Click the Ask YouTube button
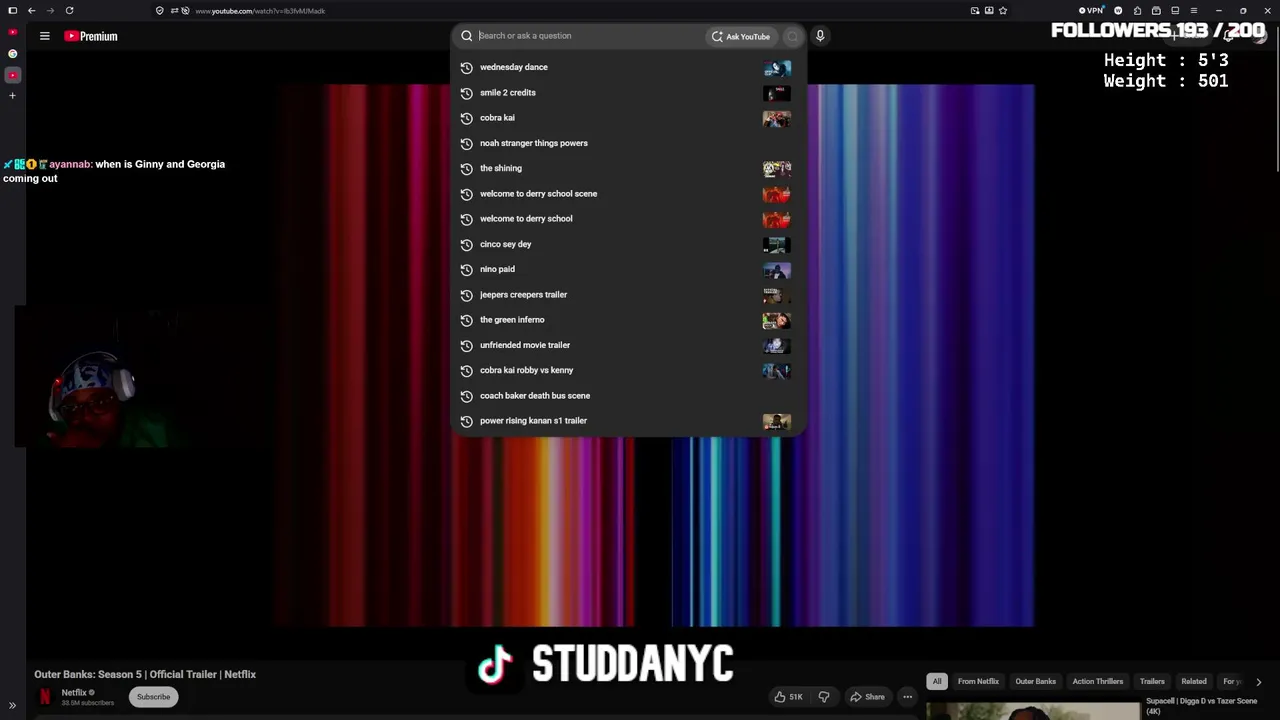Viewport: 1280px width, 720px height. pyautogui.click(x=741, y=36)
